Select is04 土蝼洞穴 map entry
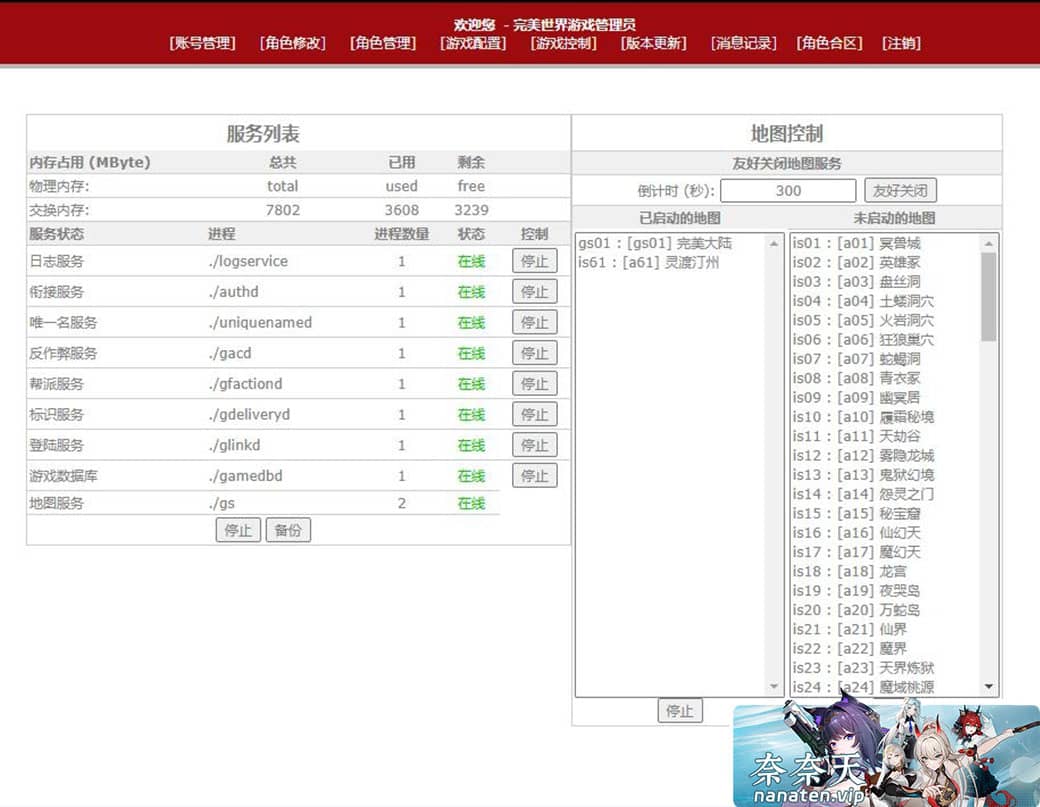The image size is (1040, 807). click(885, 300)
